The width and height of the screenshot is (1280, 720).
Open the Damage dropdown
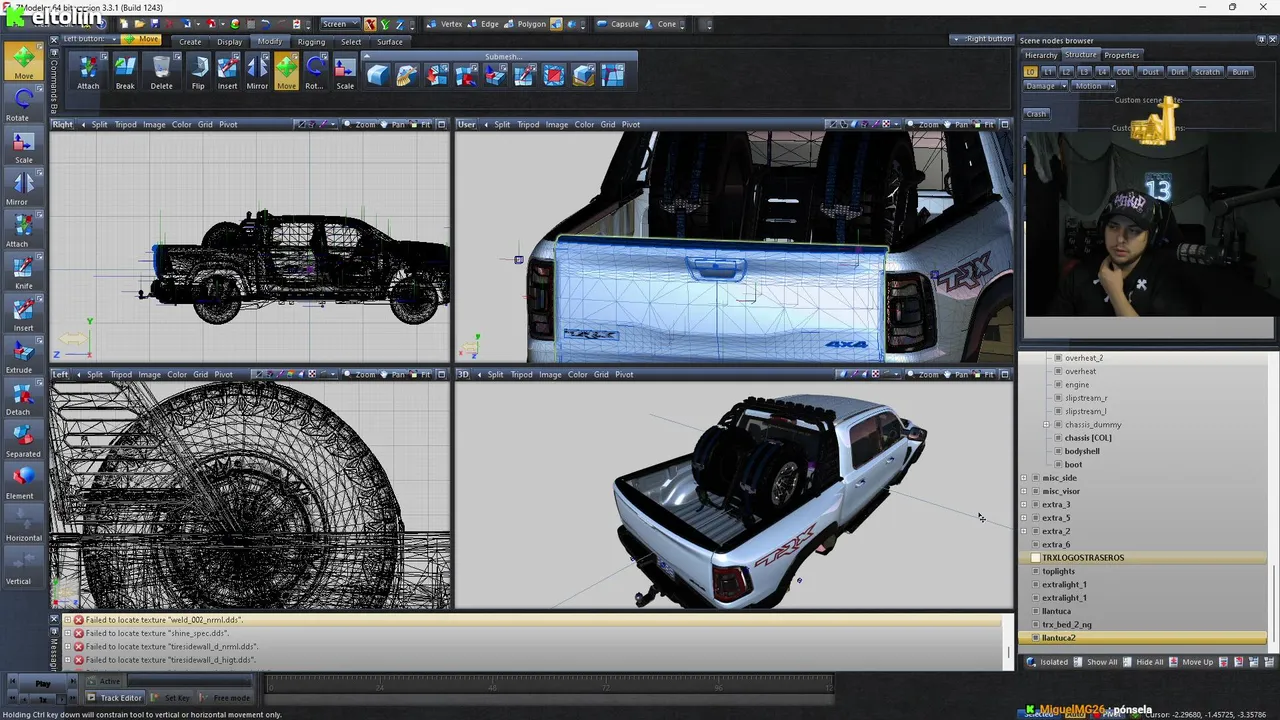(x=1044, y=86)
